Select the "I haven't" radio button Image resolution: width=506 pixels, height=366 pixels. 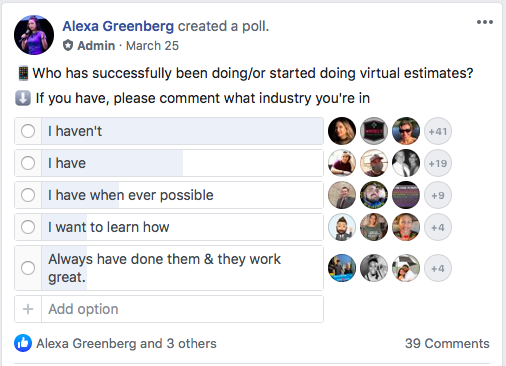(28, 131)
